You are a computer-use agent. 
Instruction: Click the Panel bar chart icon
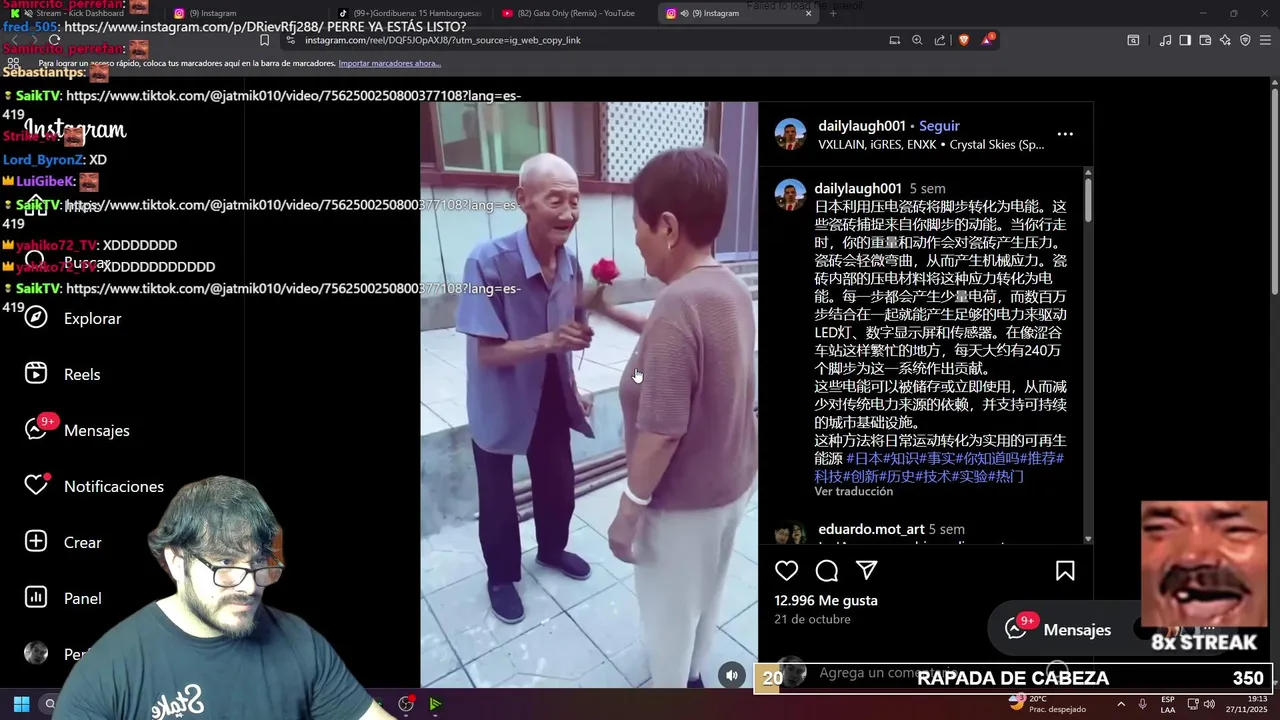36,598
